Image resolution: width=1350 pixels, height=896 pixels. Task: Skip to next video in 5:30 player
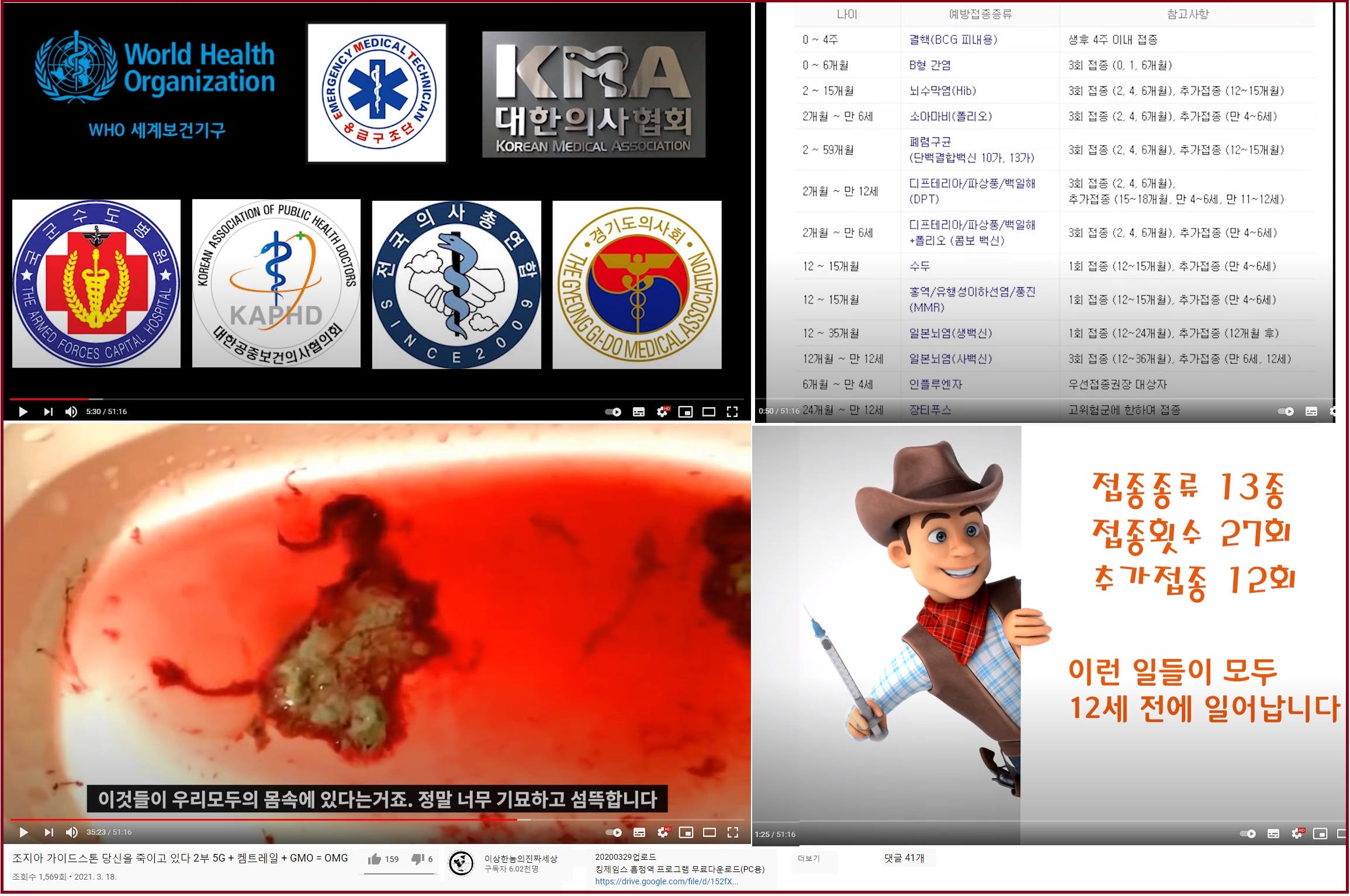pyautogui.click(x=49, y=412)
